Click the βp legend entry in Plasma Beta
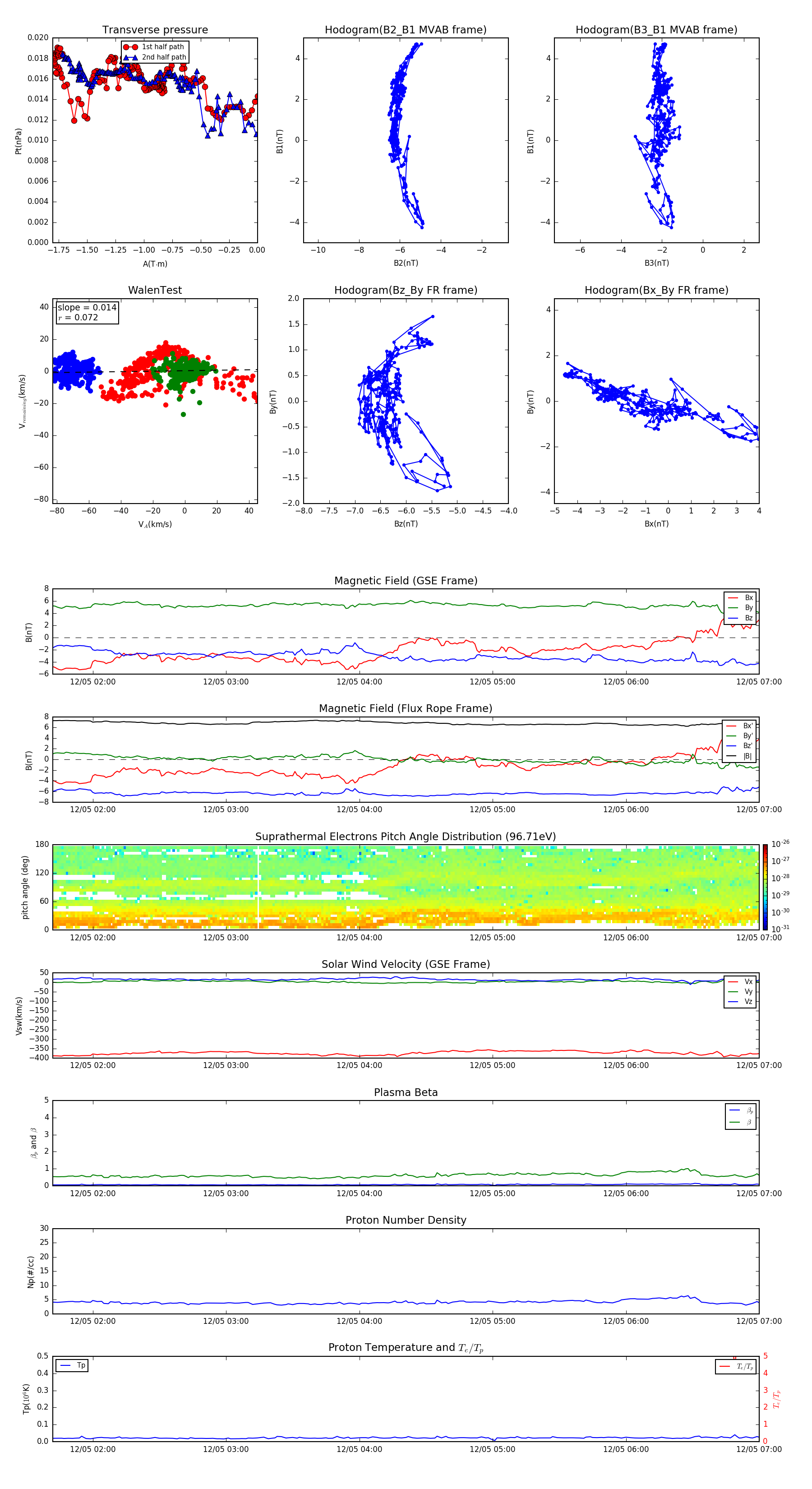This screenshot has height=1489, width=812. (x=741, y=1110)
